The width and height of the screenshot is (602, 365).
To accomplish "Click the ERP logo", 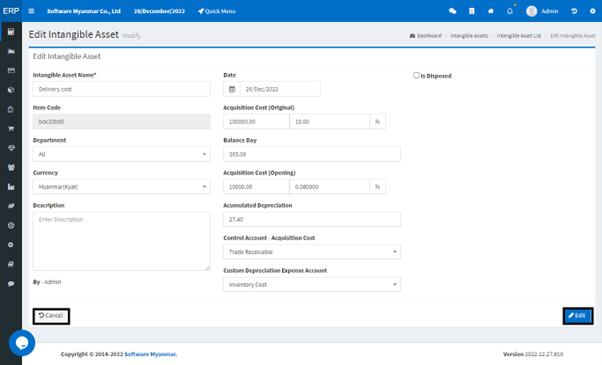I will click(11, 11).
